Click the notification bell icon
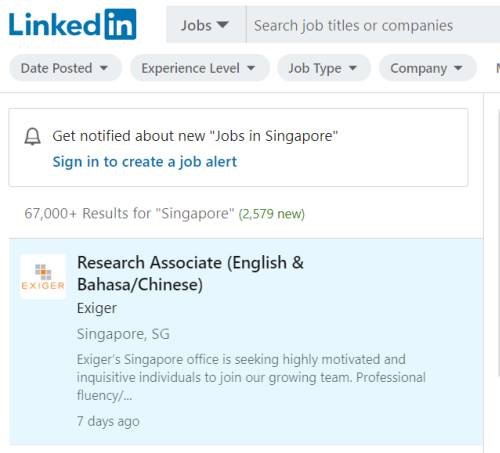The image size is (500, 453). [33, 137]
